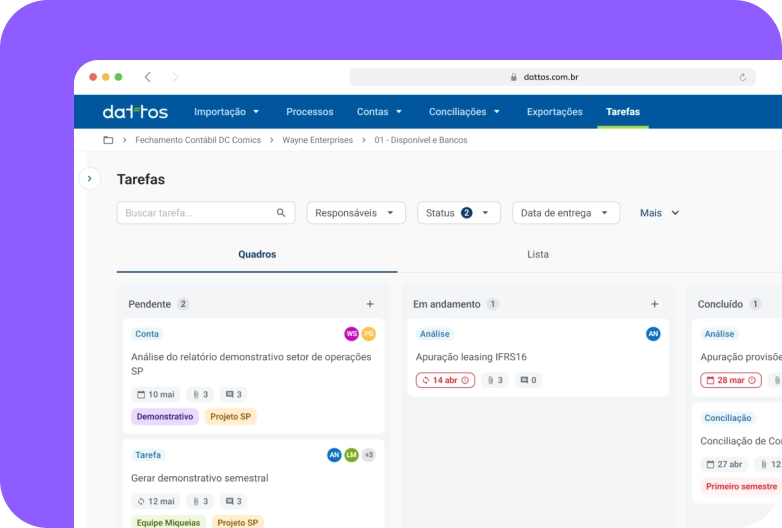Open attachments on Análise do relatório card
Viewport: 782px width, 528px height.
(x=200, y=394)
